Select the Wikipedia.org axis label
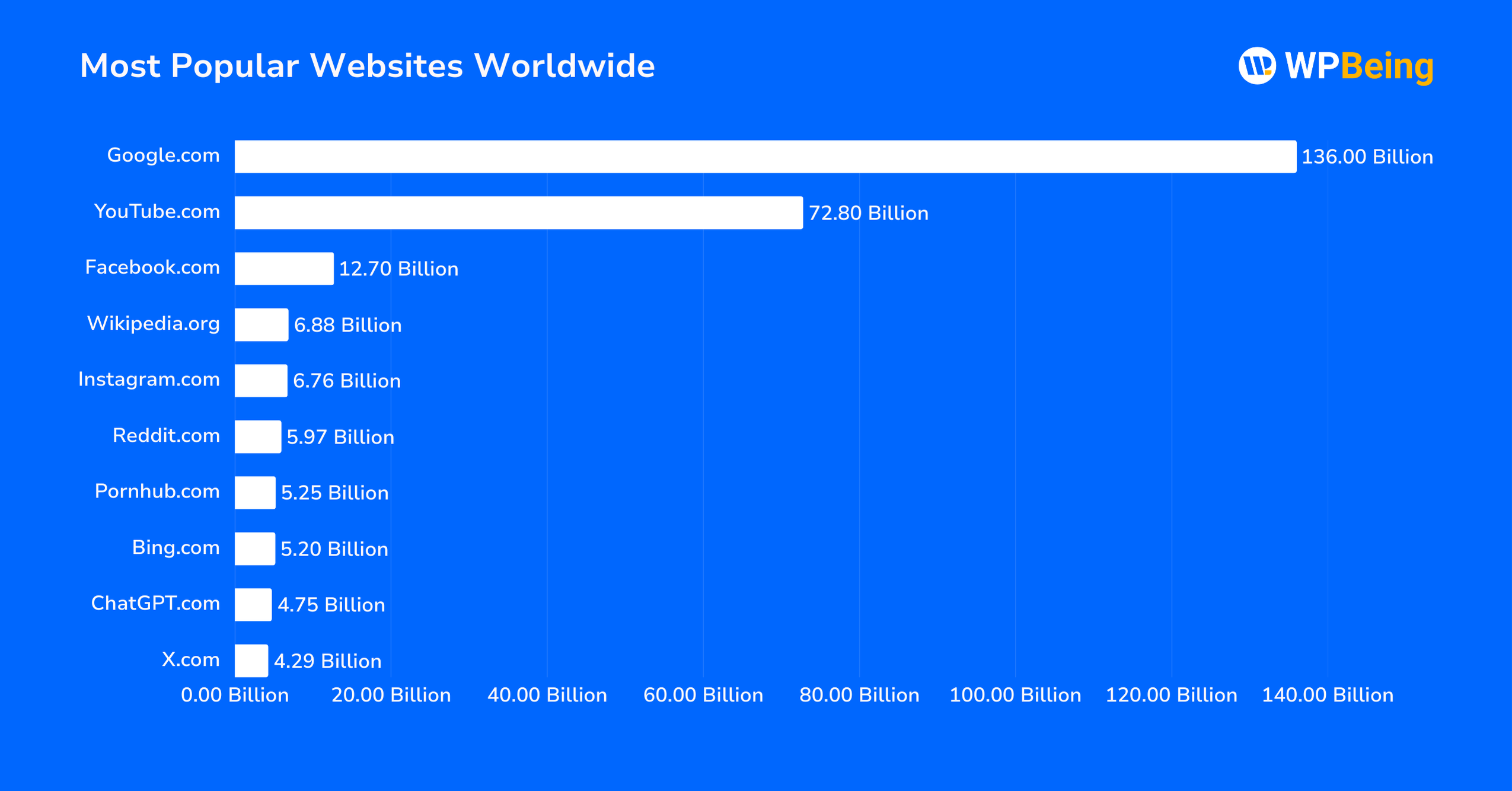Screen dimensions: 1512x791 pyautogui.click(x=154, y=324)
